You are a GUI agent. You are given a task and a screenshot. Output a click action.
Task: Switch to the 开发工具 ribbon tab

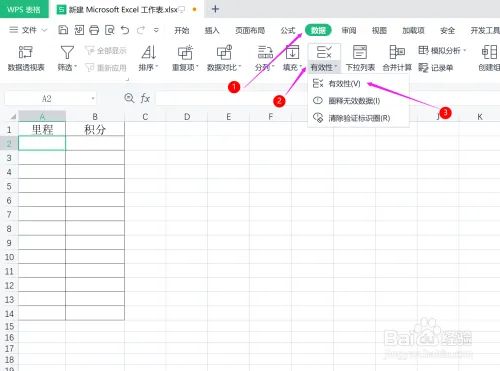click(485, 30)
